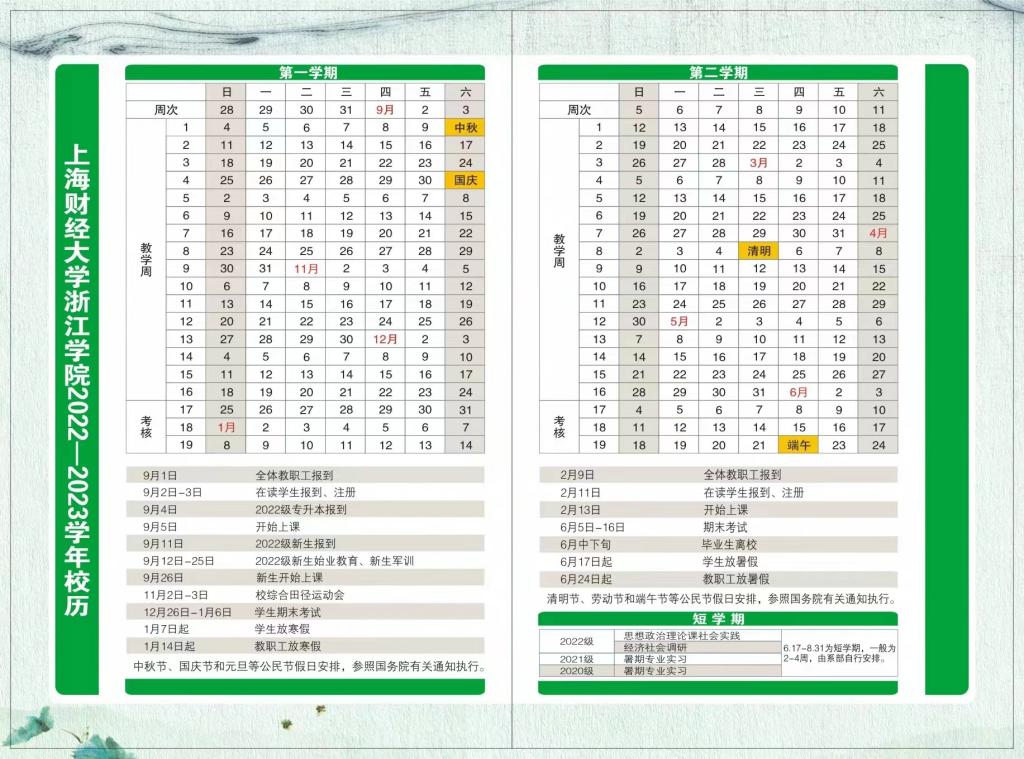Select the "国庆" holiday cell

(465, 180)
